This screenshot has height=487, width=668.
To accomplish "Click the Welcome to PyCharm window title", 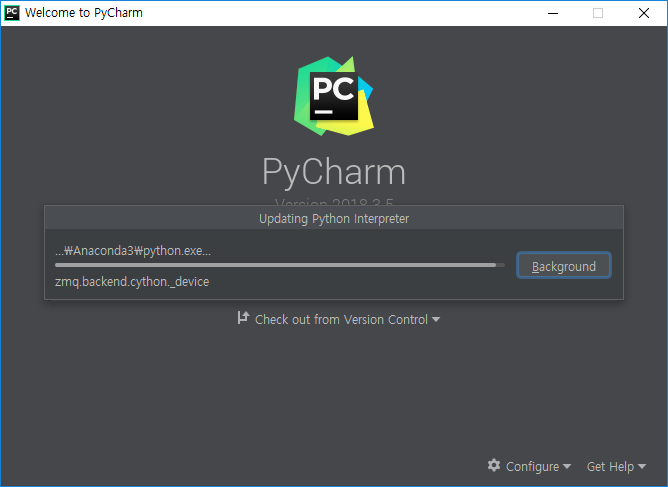I will point(84,13).
